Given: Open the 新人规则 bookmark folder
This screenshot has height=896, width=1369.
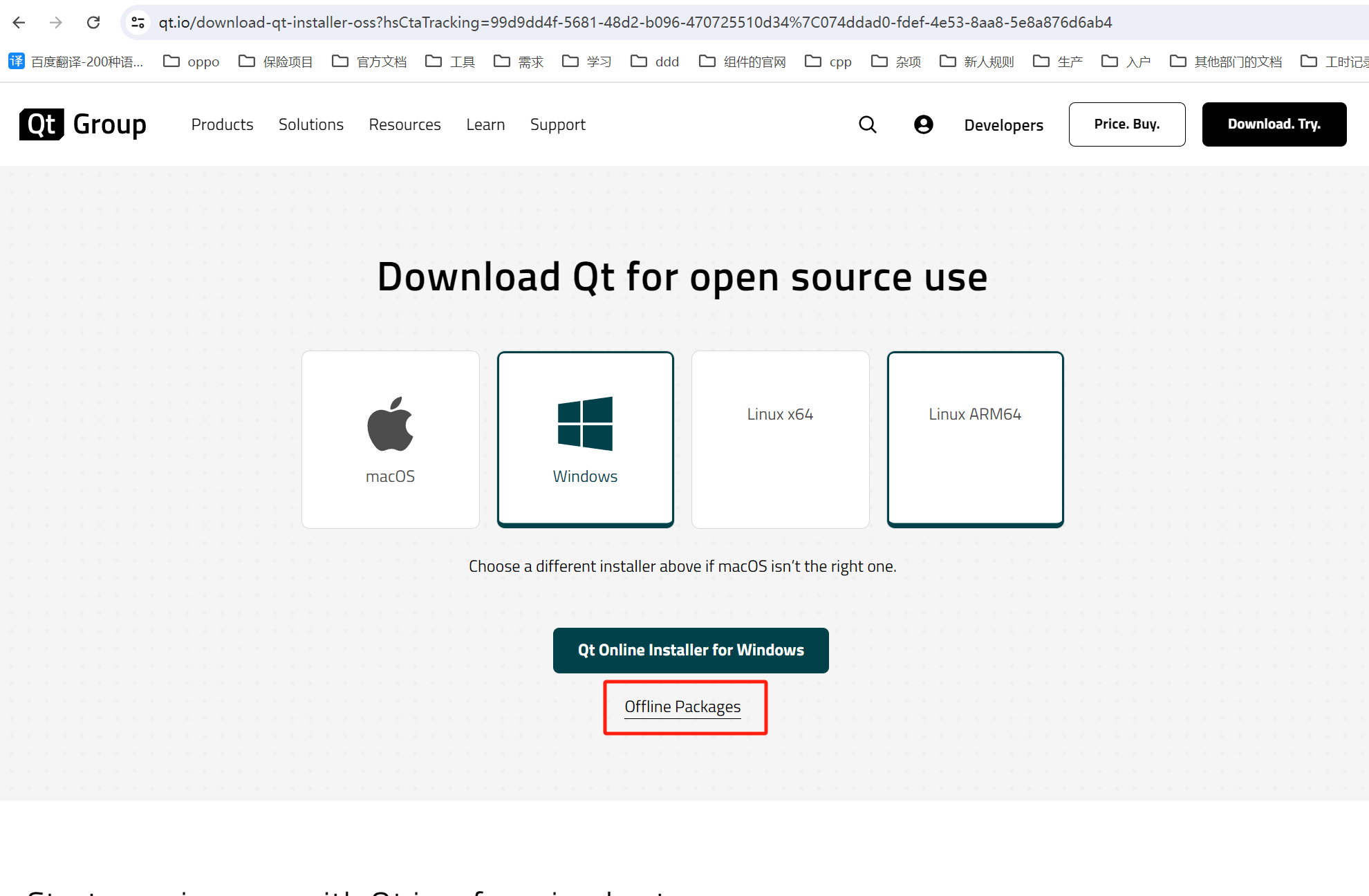Looking at the screenshot, I should tap(977, 62).
